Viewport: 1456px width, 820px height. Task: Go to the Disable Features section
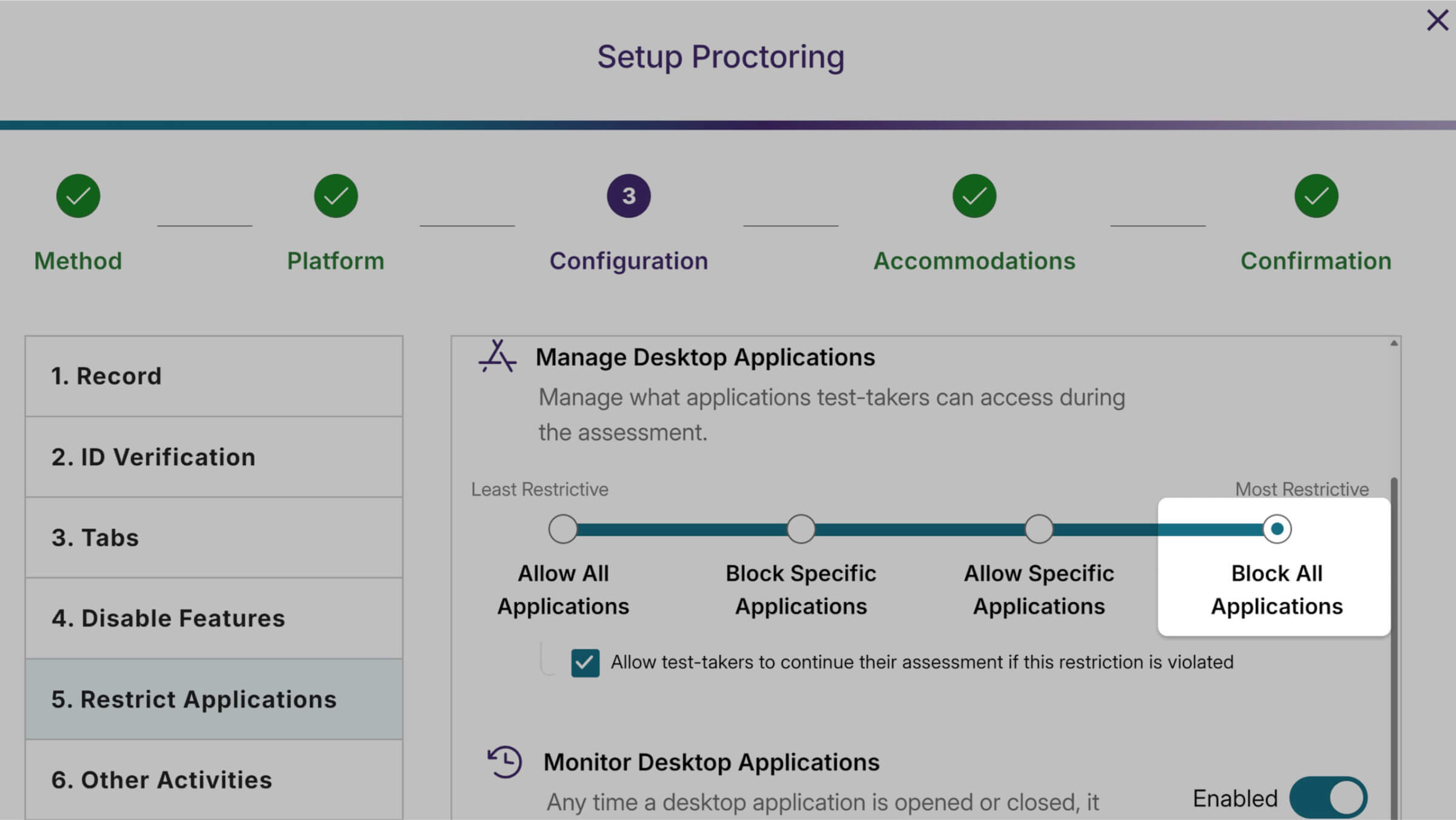click(214, 618)
